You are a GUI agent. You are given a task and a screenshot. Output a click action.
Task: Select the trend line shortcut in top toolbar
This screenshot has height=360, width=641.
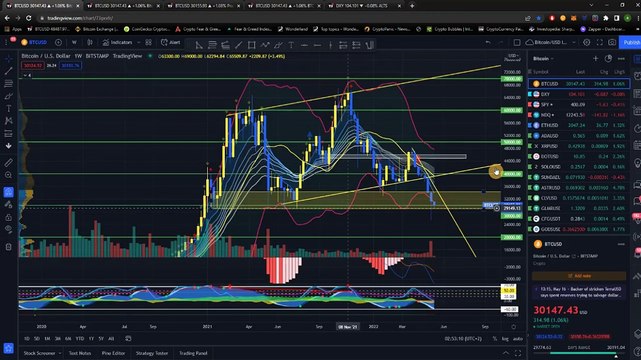(x=238, y=45)
